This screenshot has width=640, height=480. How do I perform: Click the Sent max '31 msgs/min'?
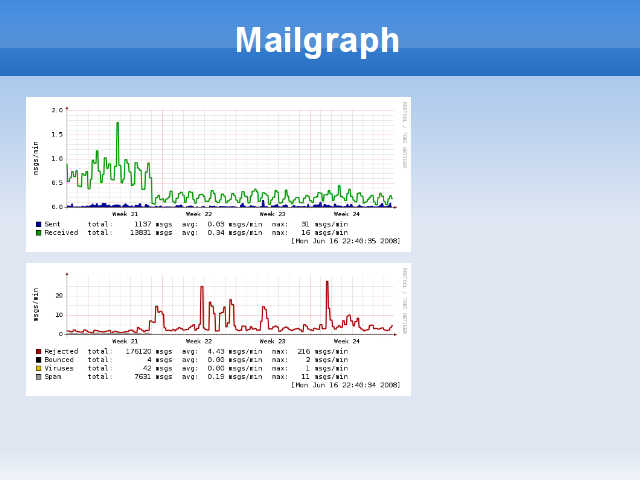[x=324, y=224]
